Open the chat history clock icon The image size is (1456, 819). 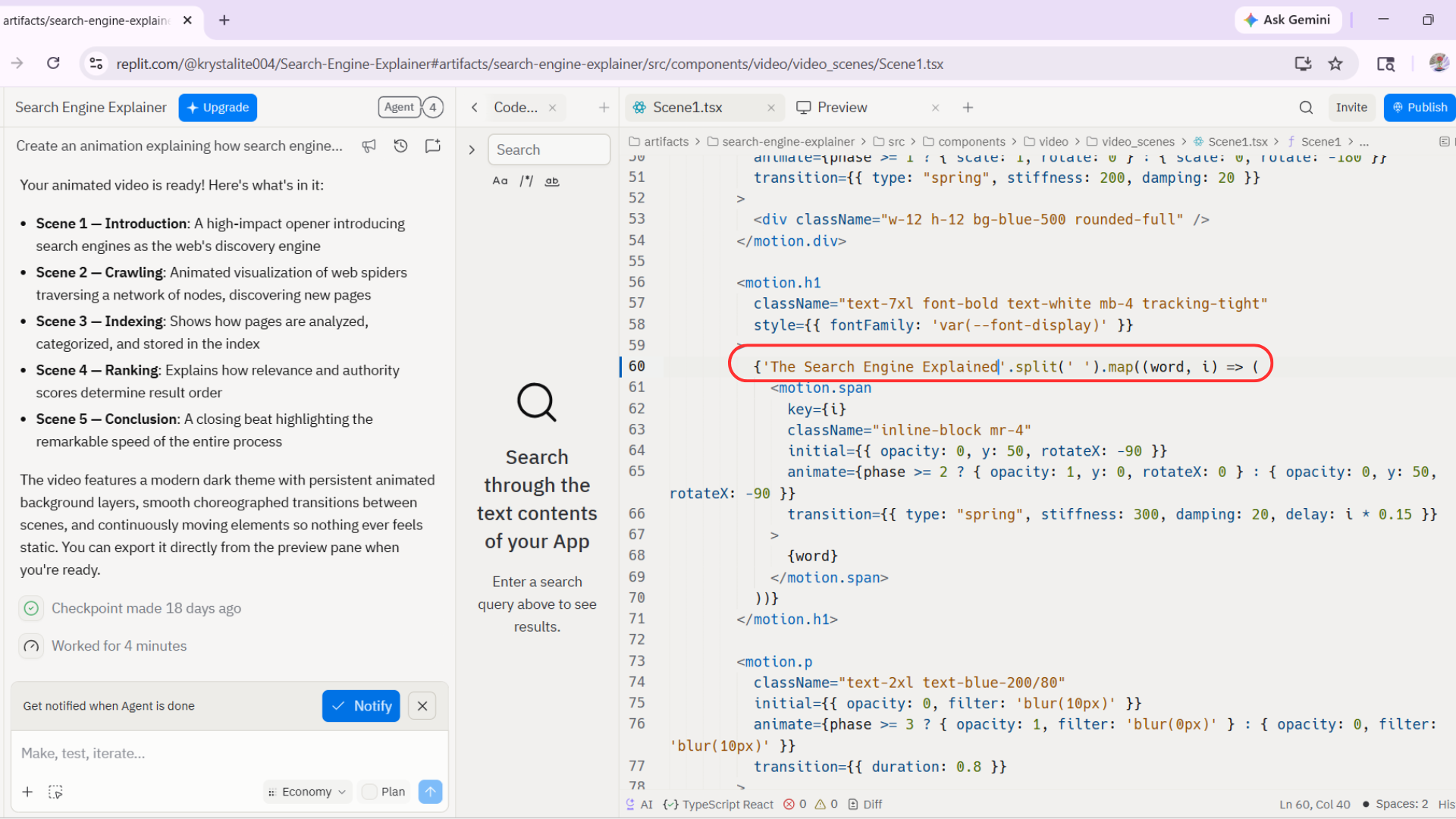pos(400,146)
